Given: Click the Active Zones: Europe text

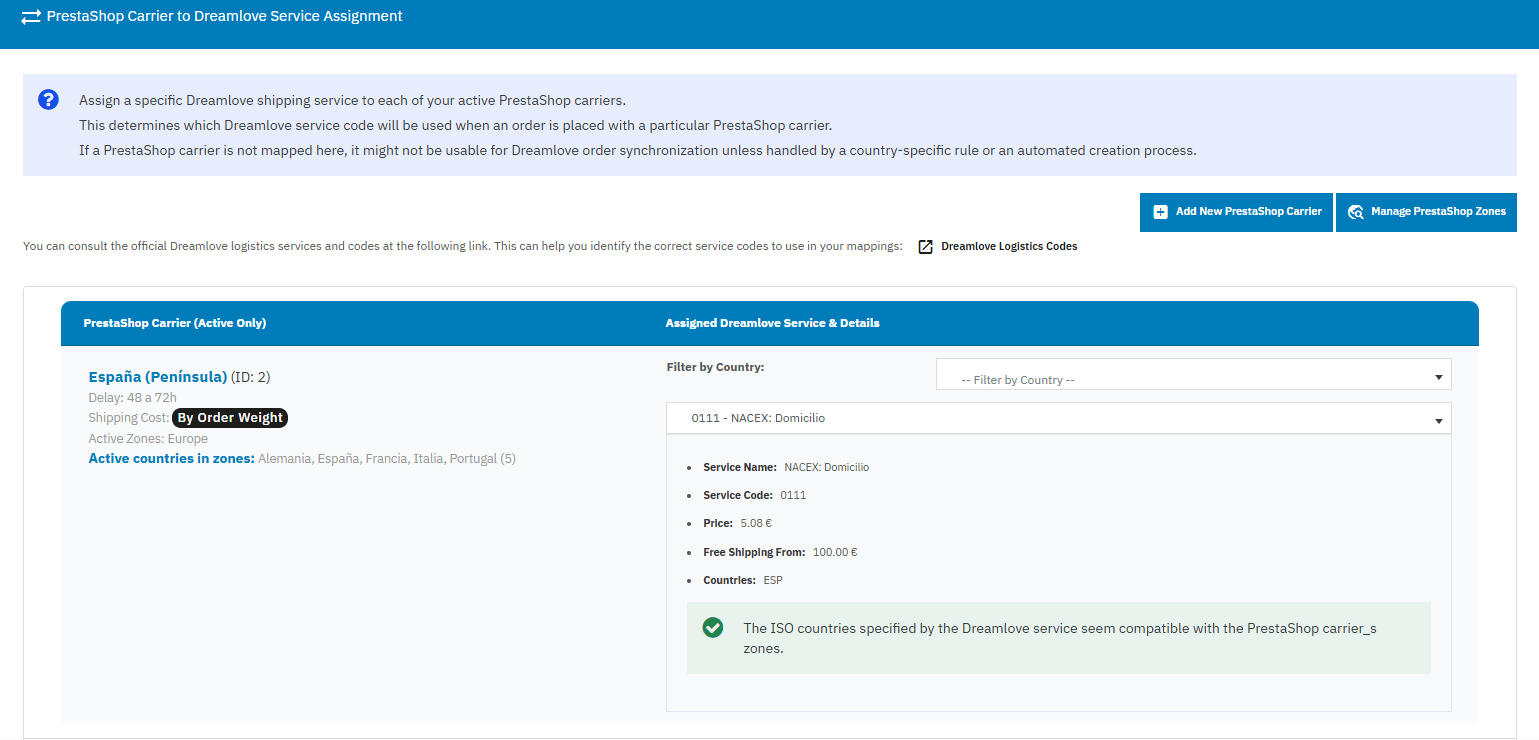Looking at the screenshot, I should 148,439.
